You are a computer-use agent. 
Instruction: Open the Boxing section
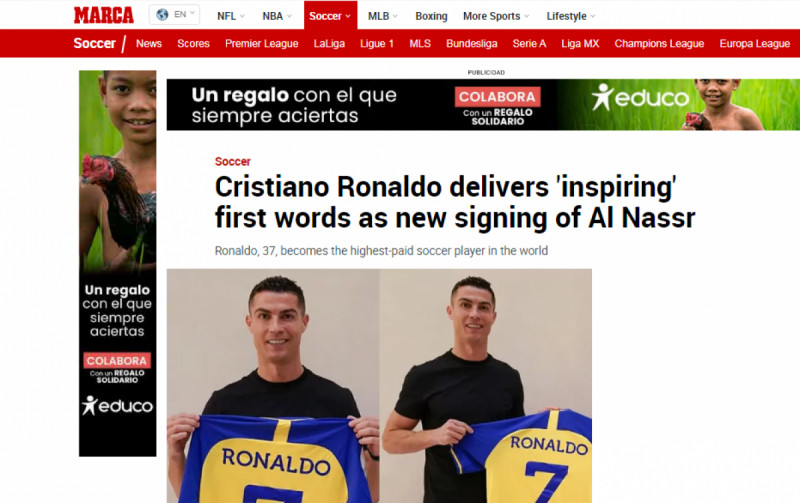tap(431, 16)
